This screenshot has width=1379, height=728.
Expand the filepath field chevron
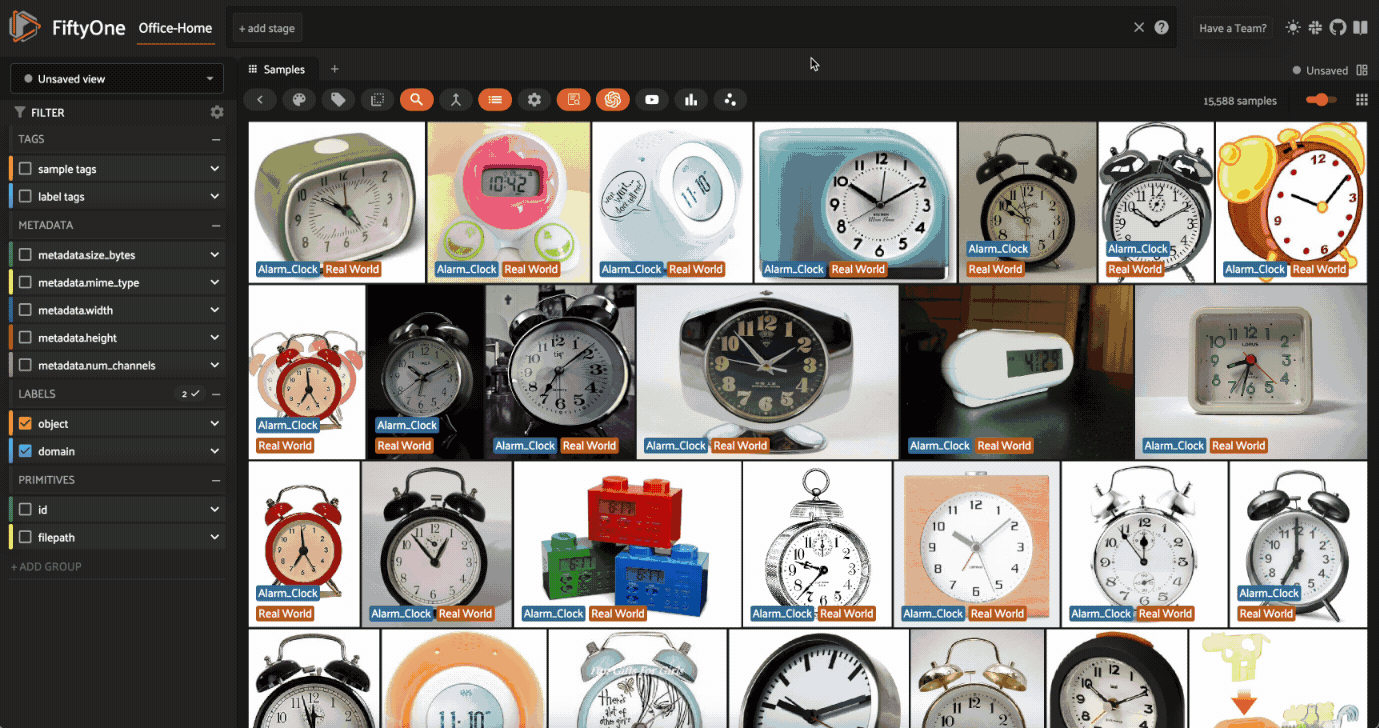214,538
